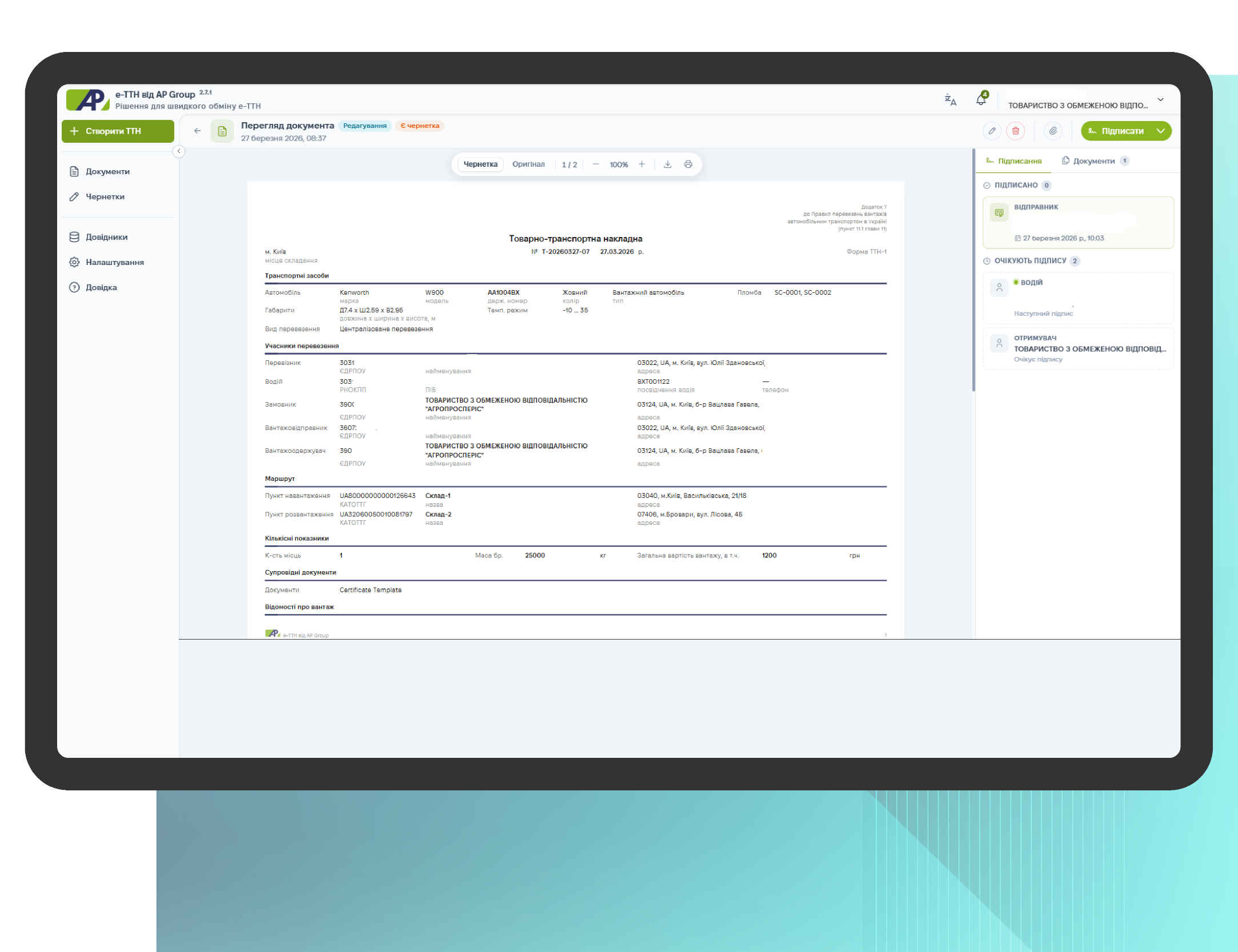Print the document with the printer icon
The height and width of the screenshot is (952, 1238).
688,164
